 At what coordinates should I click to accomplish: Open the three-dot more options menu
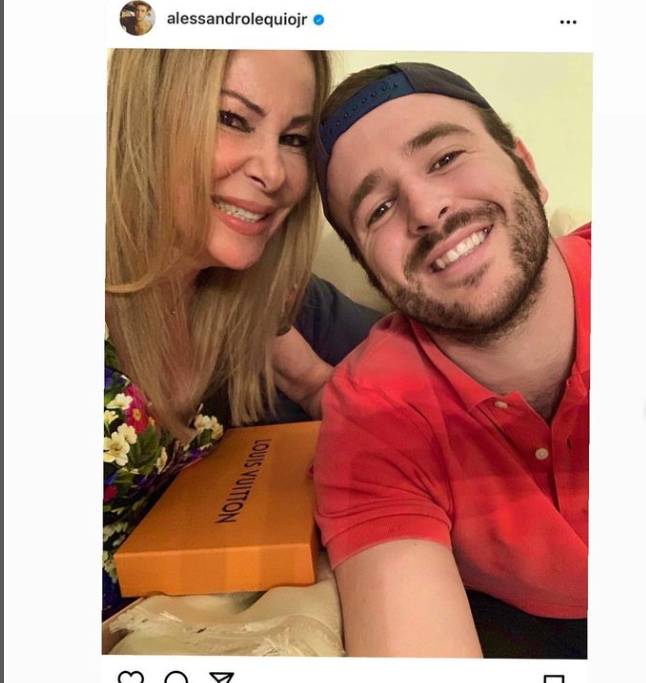pyautogui.click(x=568, y=22)
